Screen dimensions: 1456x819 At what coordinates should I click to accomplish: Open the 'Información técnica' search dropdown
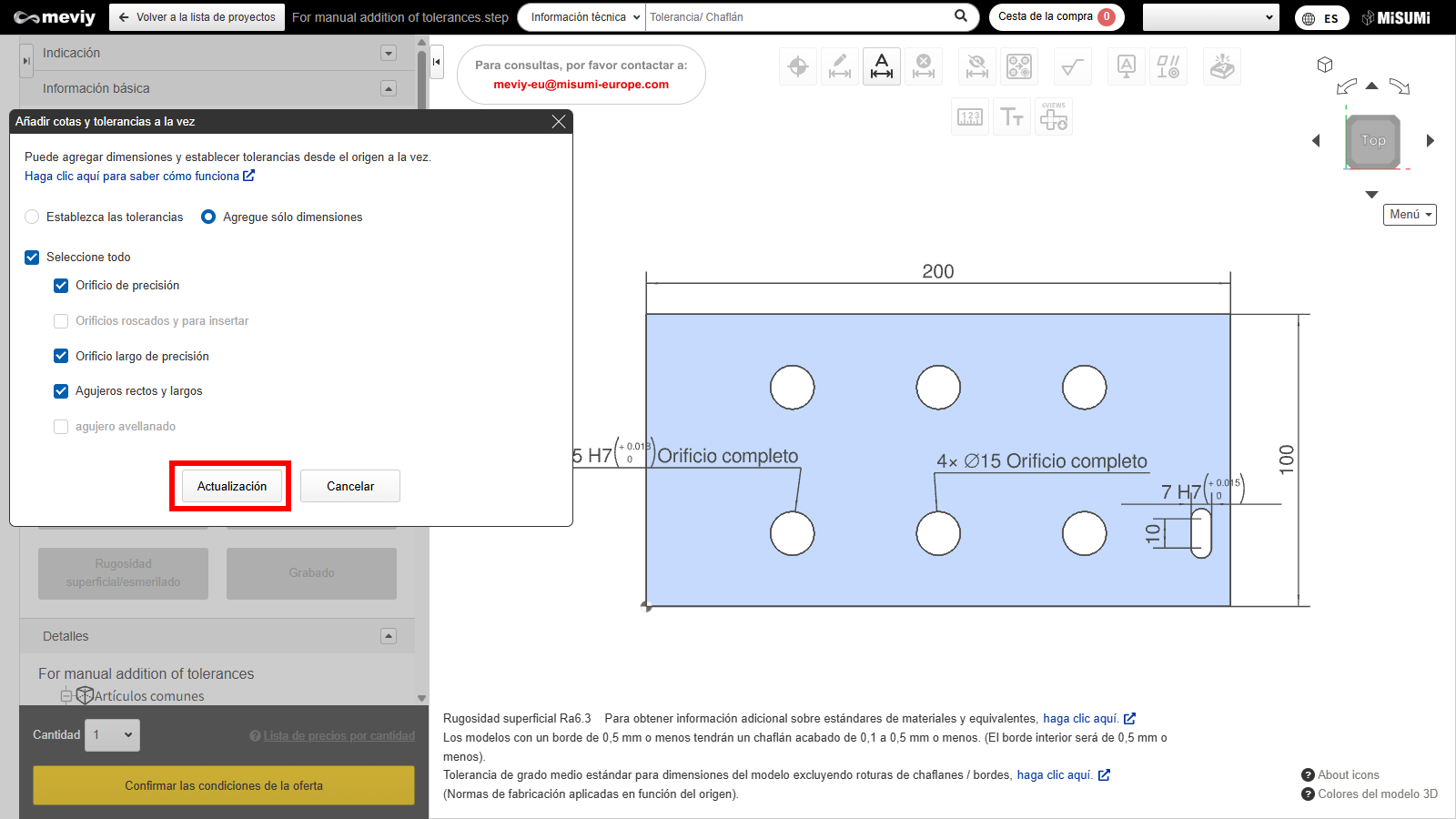584,17
